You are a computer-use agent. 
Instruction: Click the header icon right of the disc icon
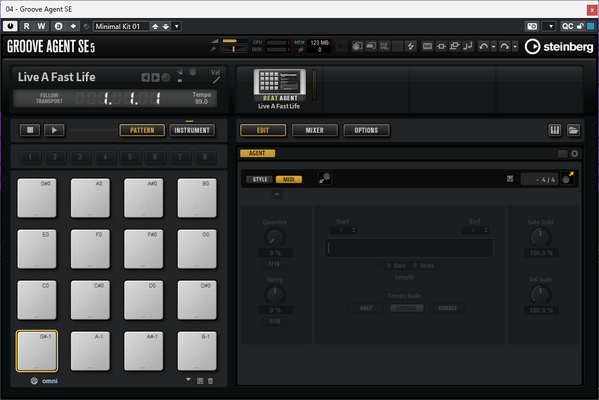371,46
